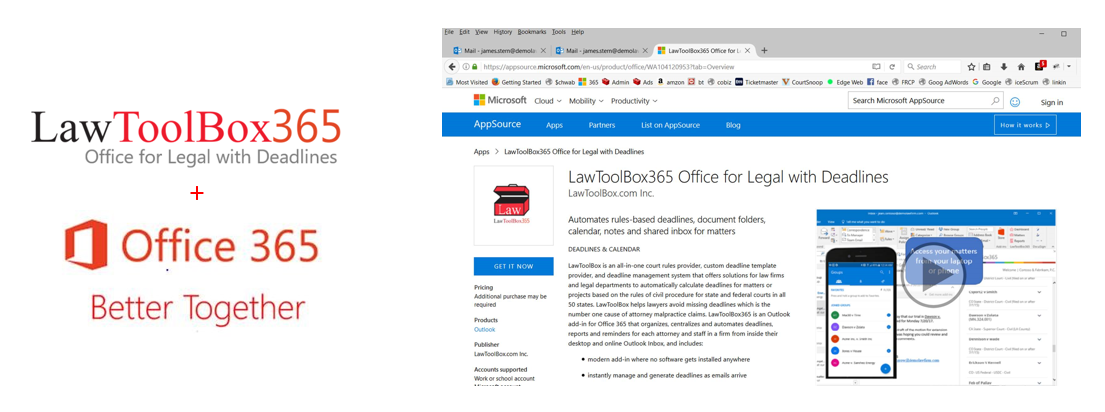The height and width of the screenshot is (412, 1105).
Task: Open the Outlook product link
Action: pos(484,330)
